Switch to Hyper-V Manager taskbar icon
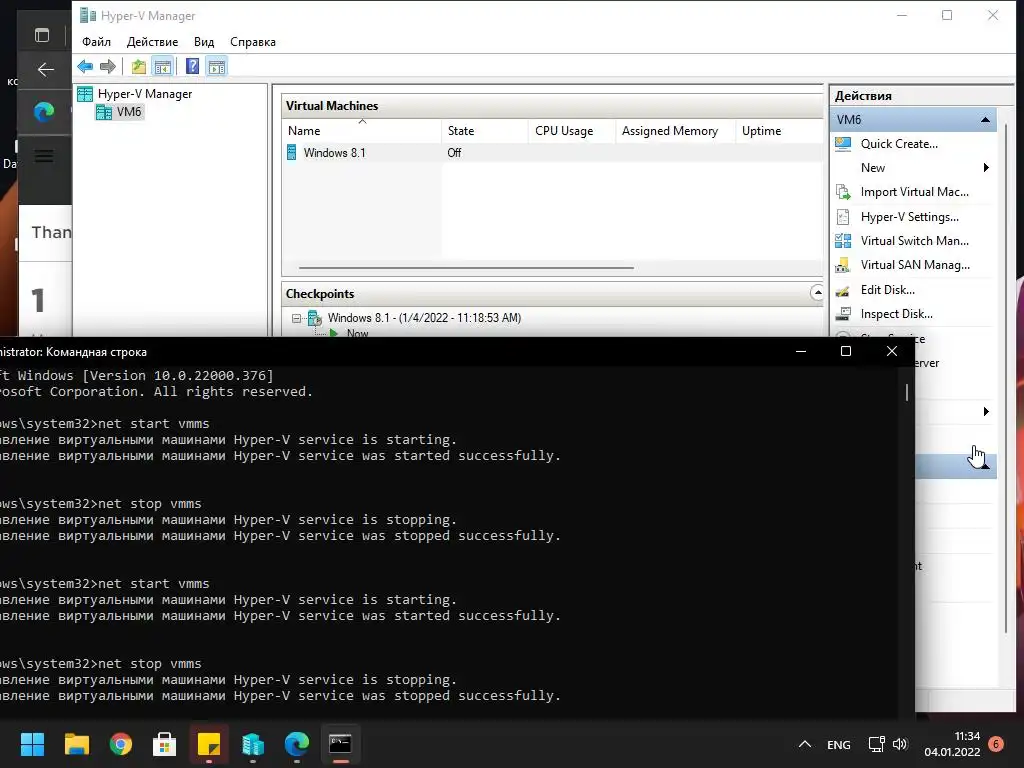Viewport: 1024px width, 768px height. 253,744
